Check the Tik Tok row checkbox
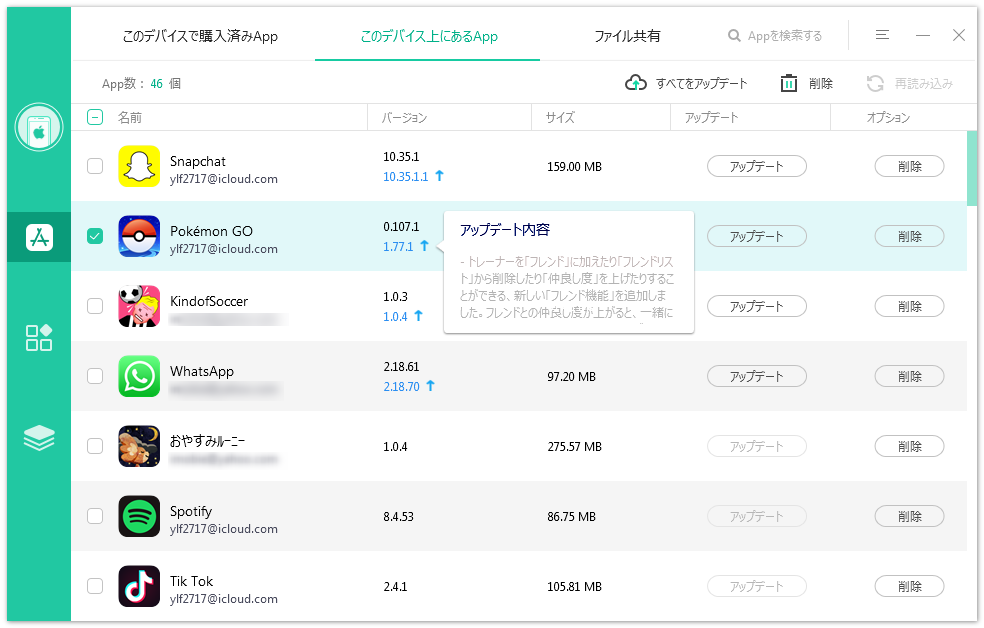Screen dimensions: 984x628 click(x=95, y=586)
